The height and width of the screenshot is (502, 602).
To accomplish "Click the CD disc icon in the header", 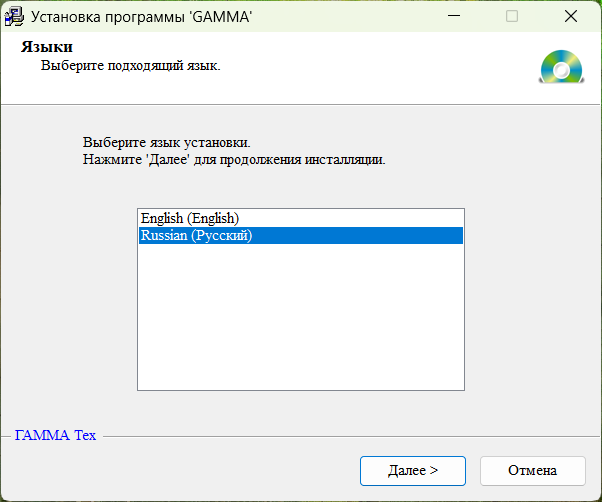I will coord(561,66).
